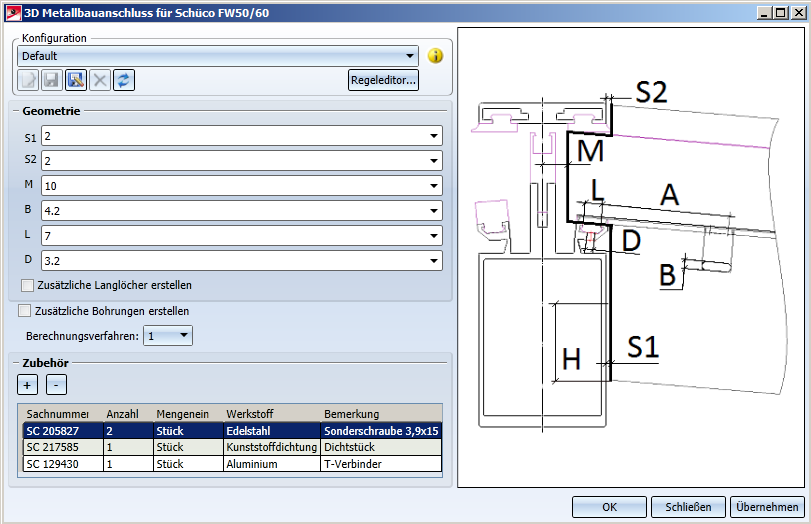The width and height of the screenshot is (811, 524).
Task: Add accessory with the plus button
Action: pyautogui.click(x=27, y=384)
